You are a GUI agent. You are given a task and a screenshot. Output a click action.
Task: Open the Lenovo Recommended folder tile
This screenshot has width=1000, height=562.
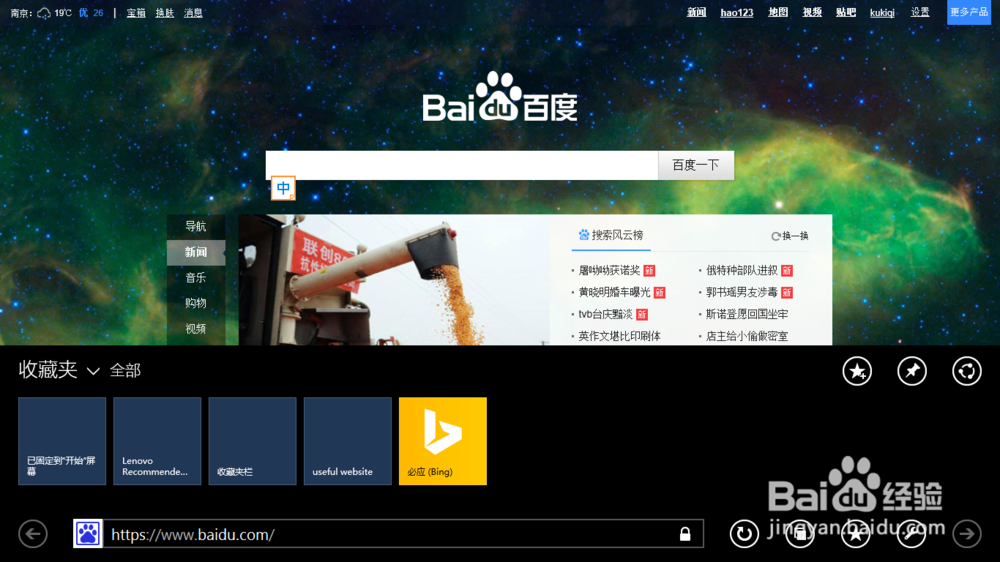click(x=157, y=441)
